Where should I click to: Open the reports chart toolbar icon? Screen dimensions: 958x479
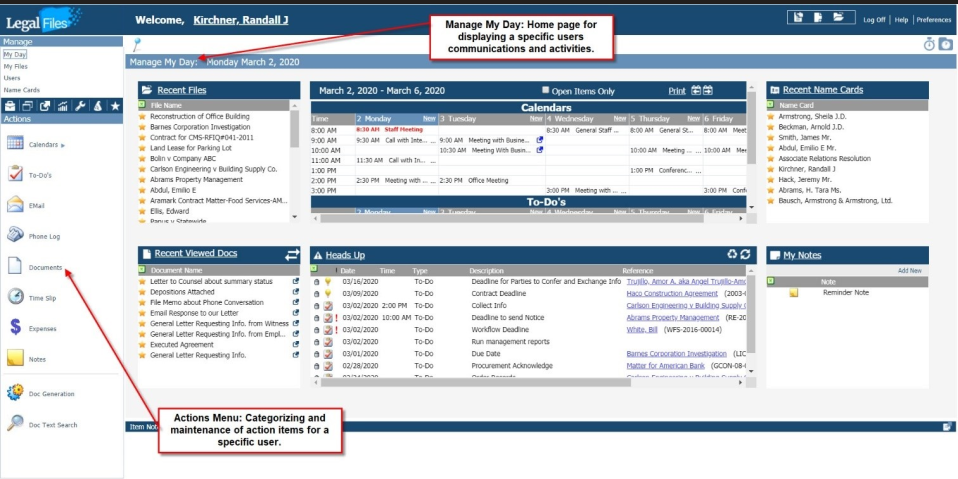(62, 106)
